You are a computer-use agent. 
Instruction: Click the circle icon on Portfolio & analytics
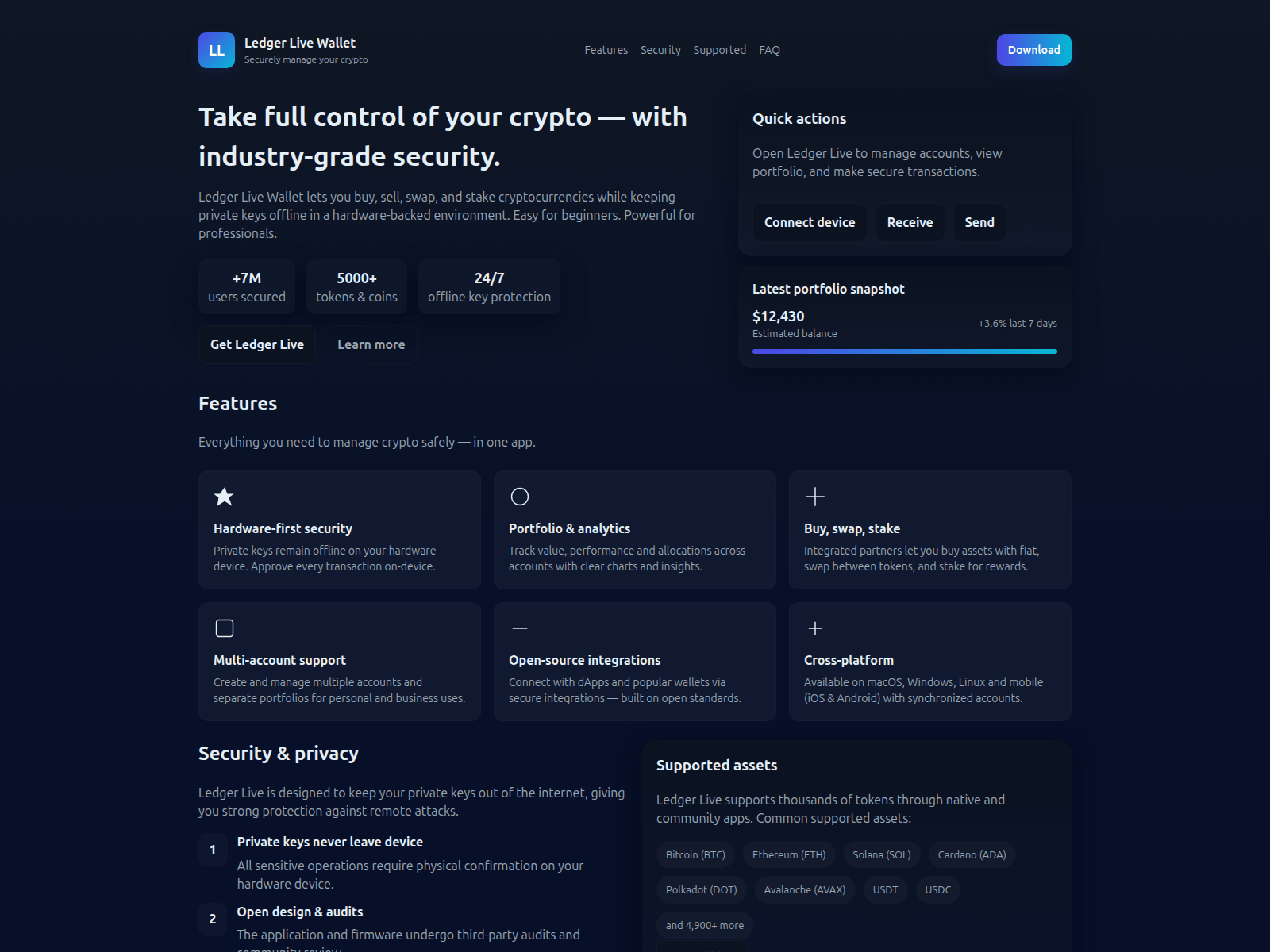tap(520, 497)
